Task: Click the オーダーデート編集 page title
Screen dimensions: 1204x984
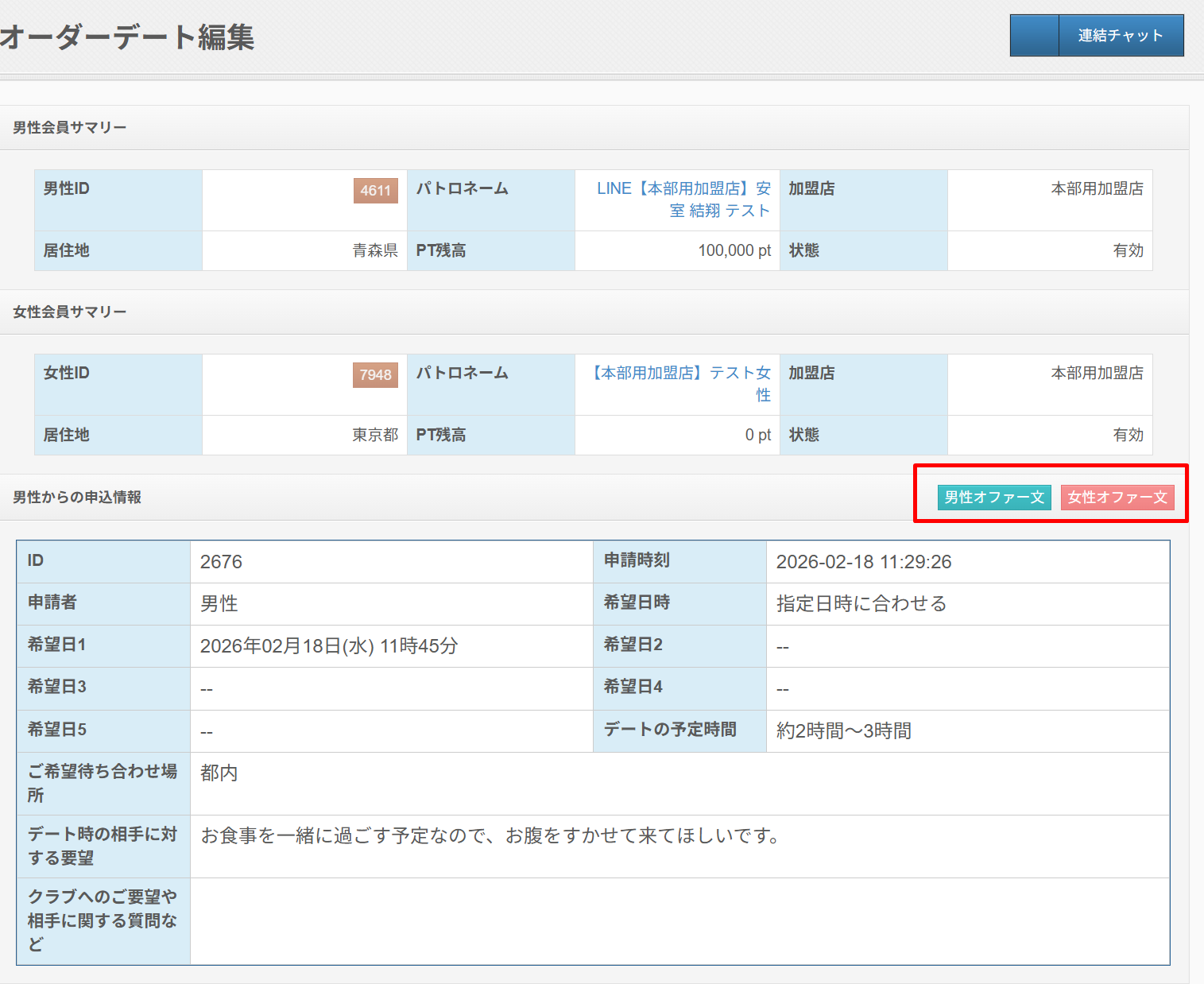Action: click(x=127, y=37)
